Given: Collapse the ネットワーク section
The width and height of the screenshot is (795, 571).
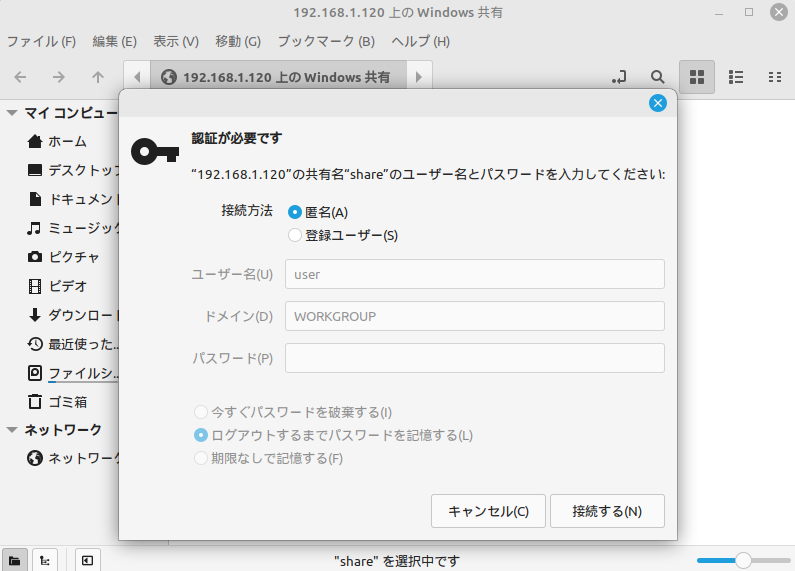Looking at the screenshot, I should coord(12,430).
